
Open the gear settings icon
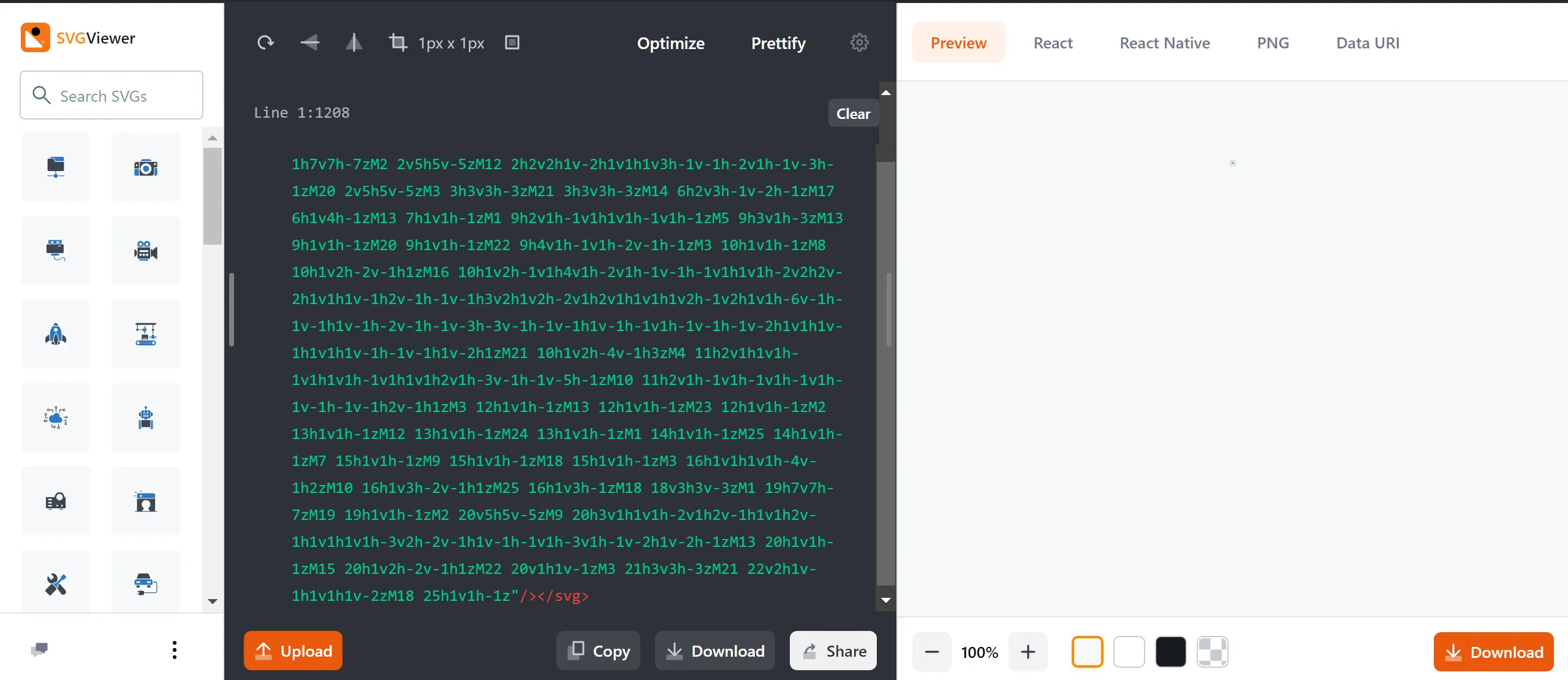[859, 42]
